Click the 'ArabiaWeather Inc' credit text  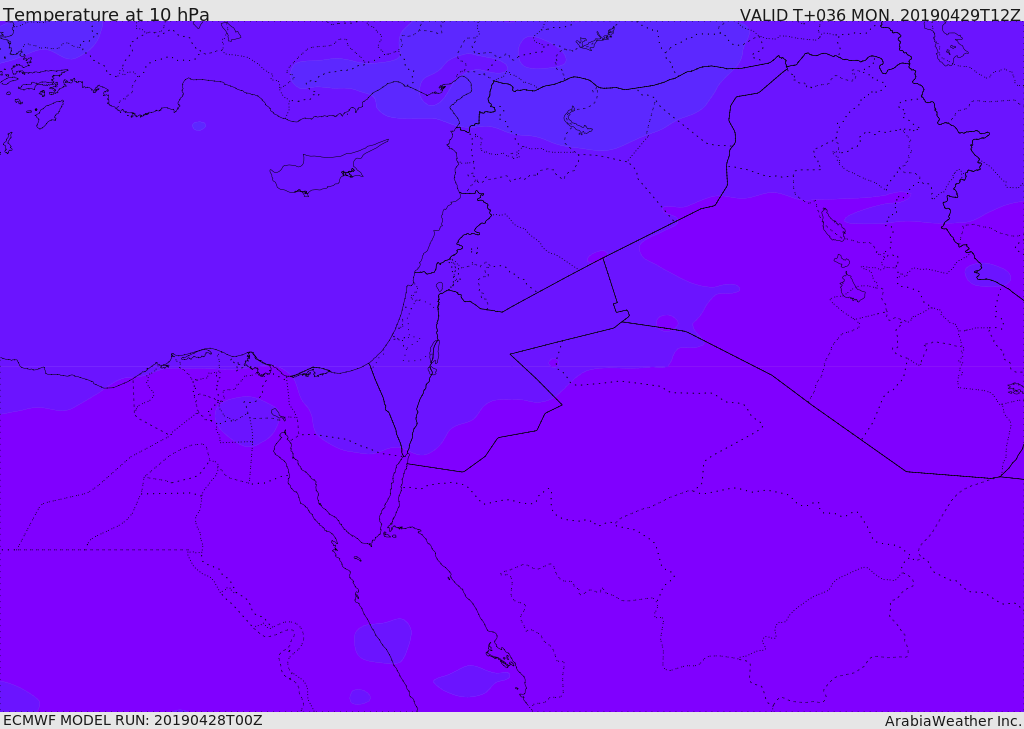click(953, 721)
